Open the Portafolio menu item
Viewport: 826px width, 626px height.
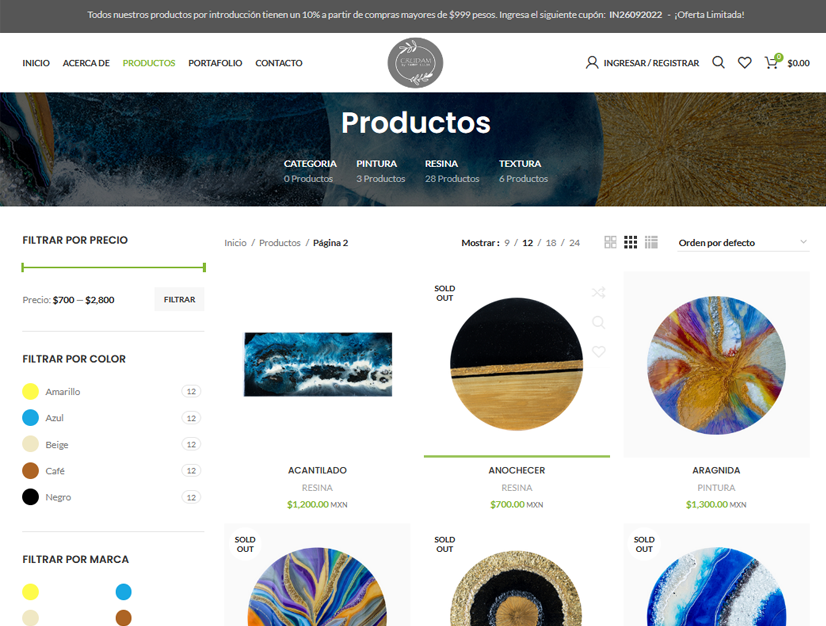(x=215, y=63)
